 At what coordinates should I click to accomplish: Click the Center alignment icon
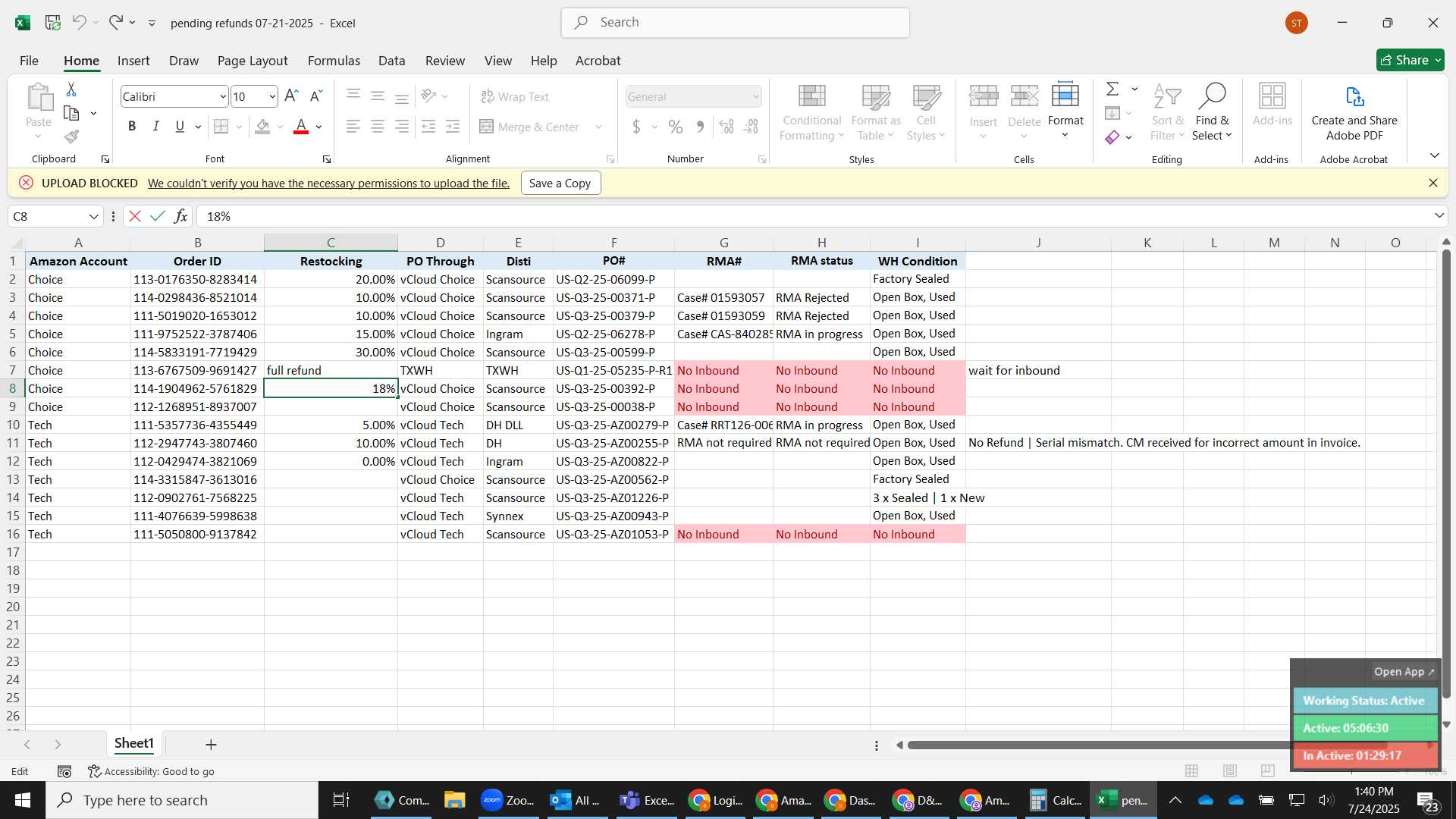click(377, 127)
